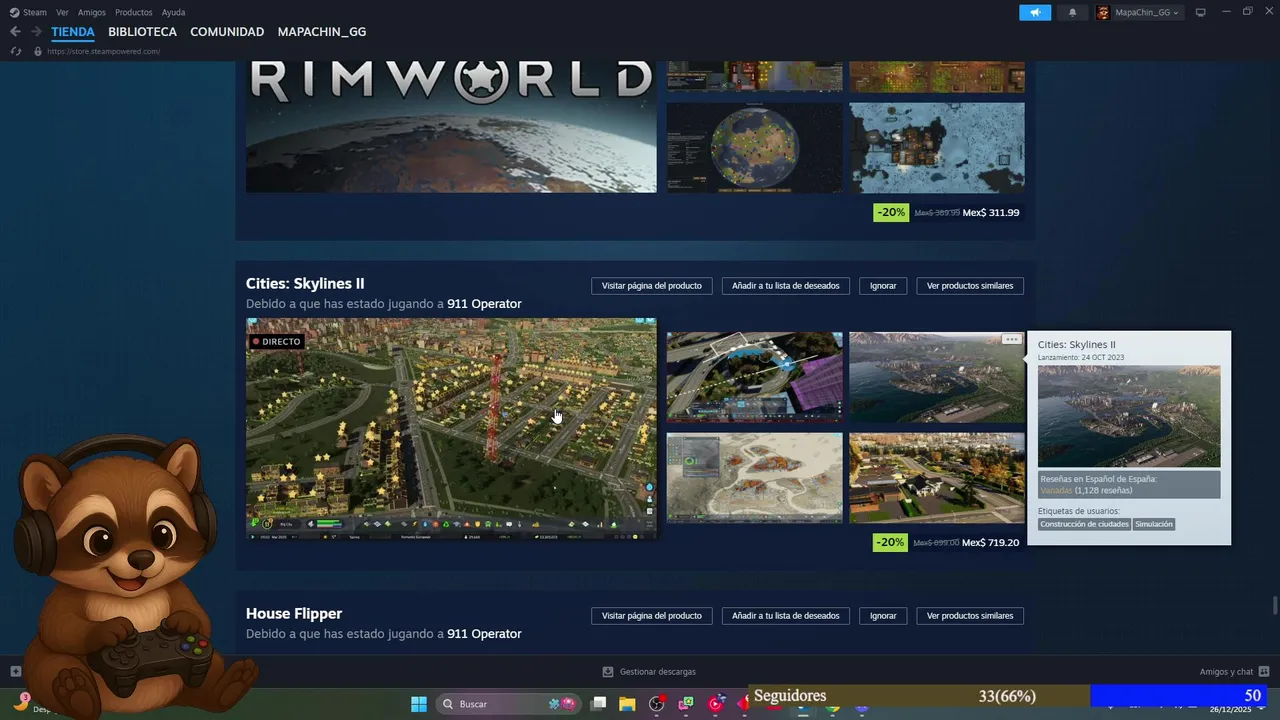Image resolution: width=1280 pixels, height=720 pixels.
Task: Open the Amigos menu
Action: [x=92, y=12]
